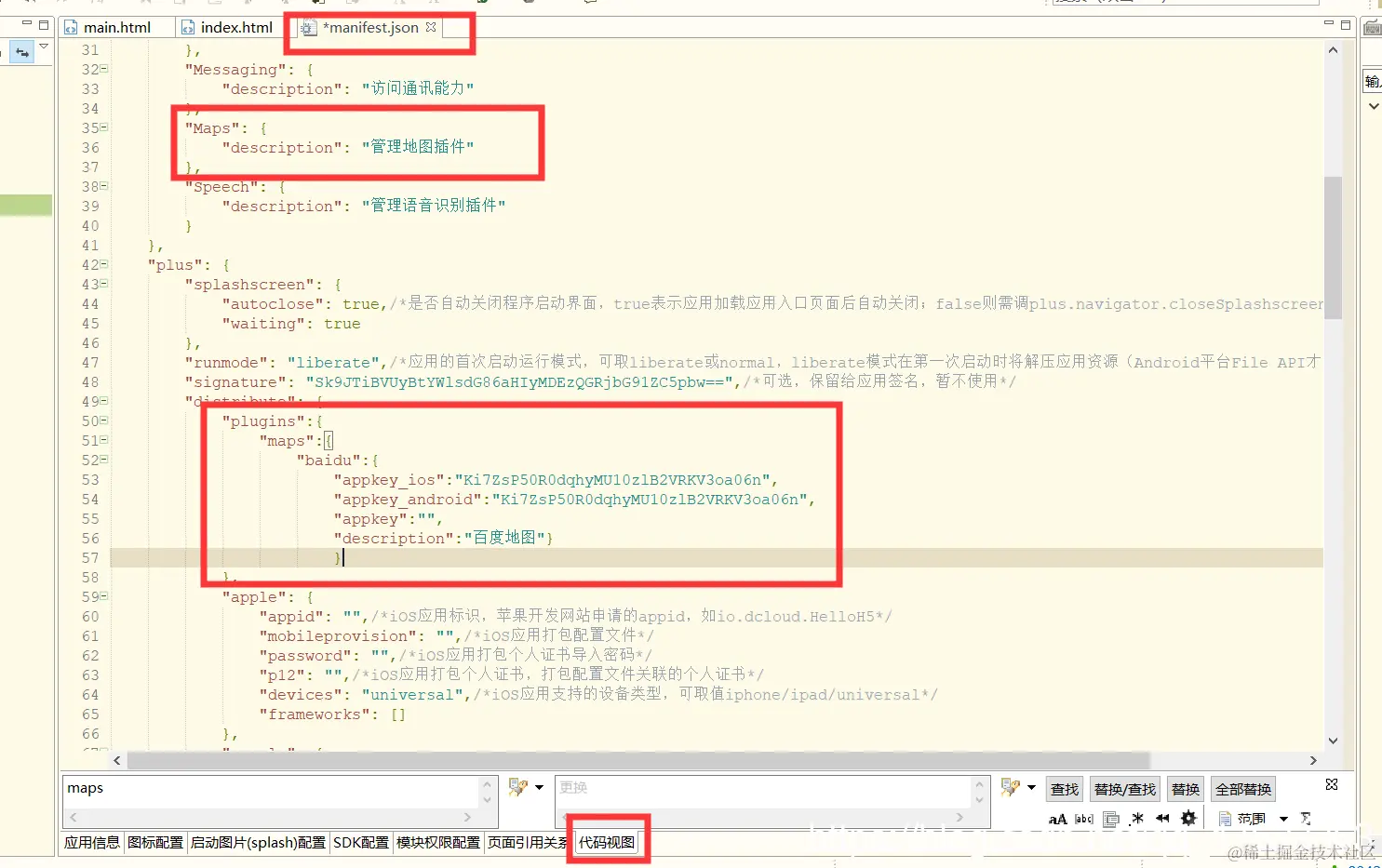Minimize the editor area
The height and width of the screenshot is (868, 1382).
click(x=1329, y=23)
